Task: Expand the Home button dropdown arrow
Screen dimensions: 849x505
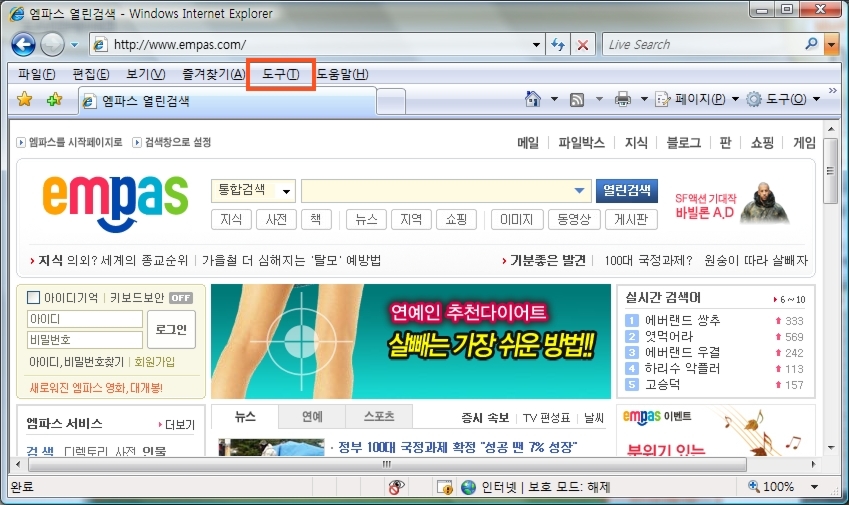Action: point(554,99)
